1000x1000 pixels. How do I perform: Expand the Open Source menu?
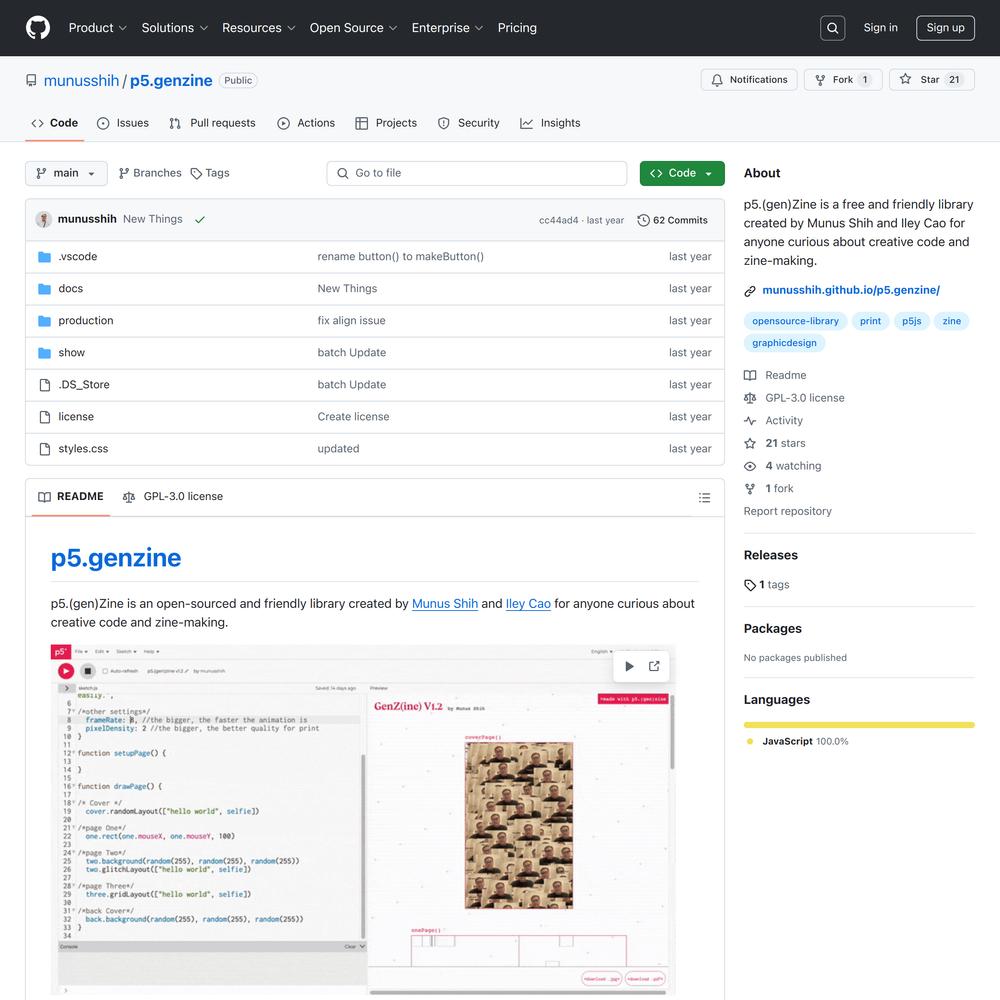tap(353, 28)
